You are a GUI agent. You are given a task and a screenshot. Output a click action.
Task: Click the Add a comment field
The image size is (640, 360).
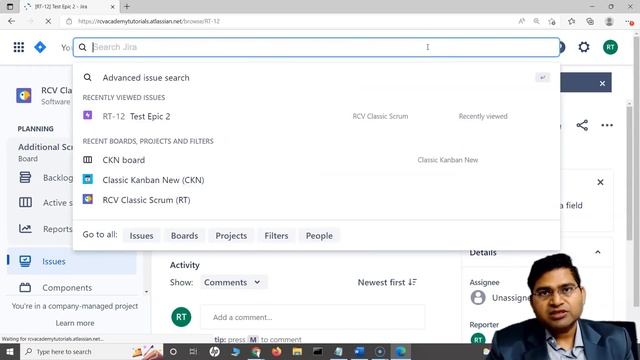click(x=312, y=317)
